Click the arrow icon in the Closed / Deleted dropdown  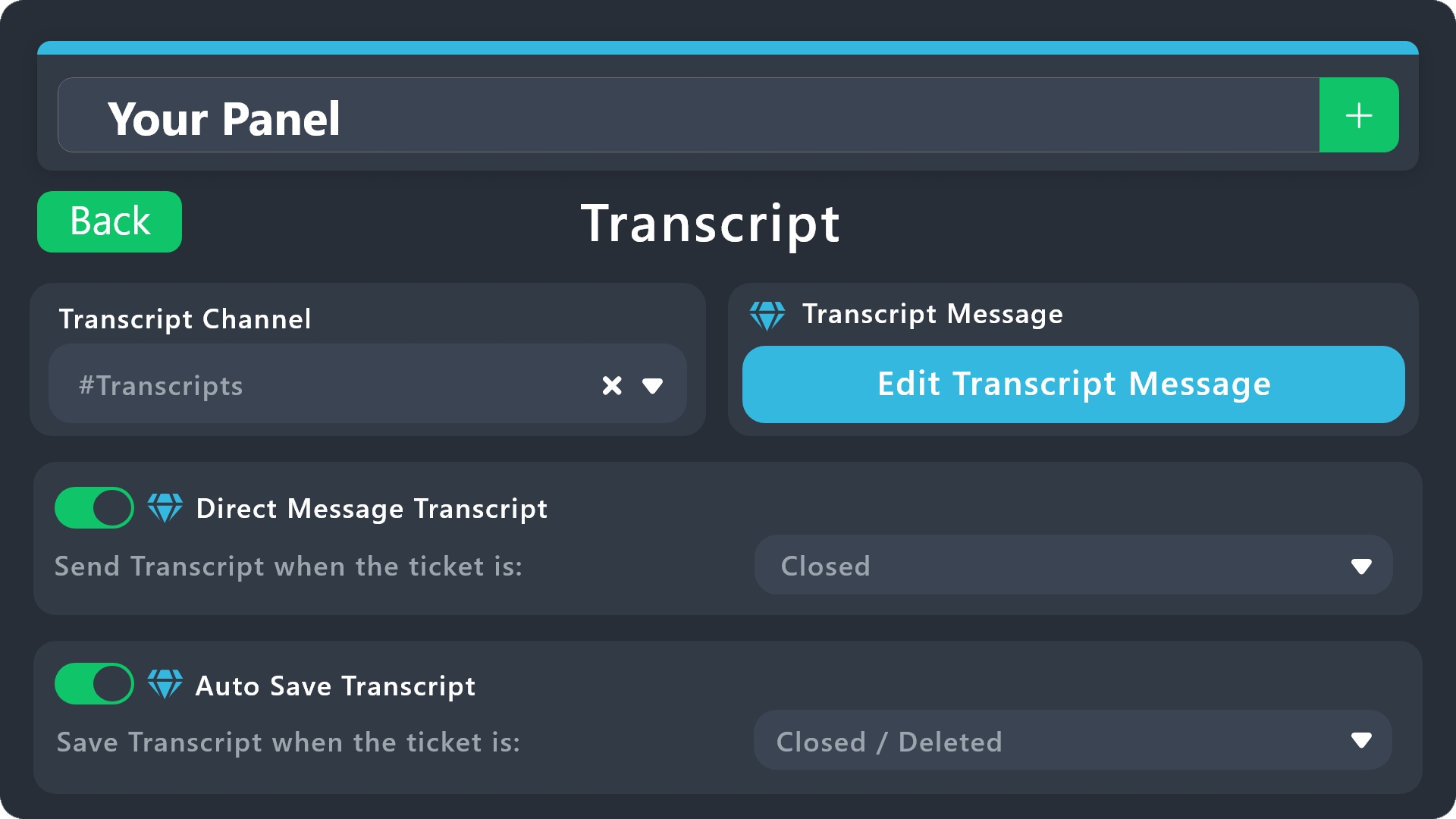[1361, 741]
